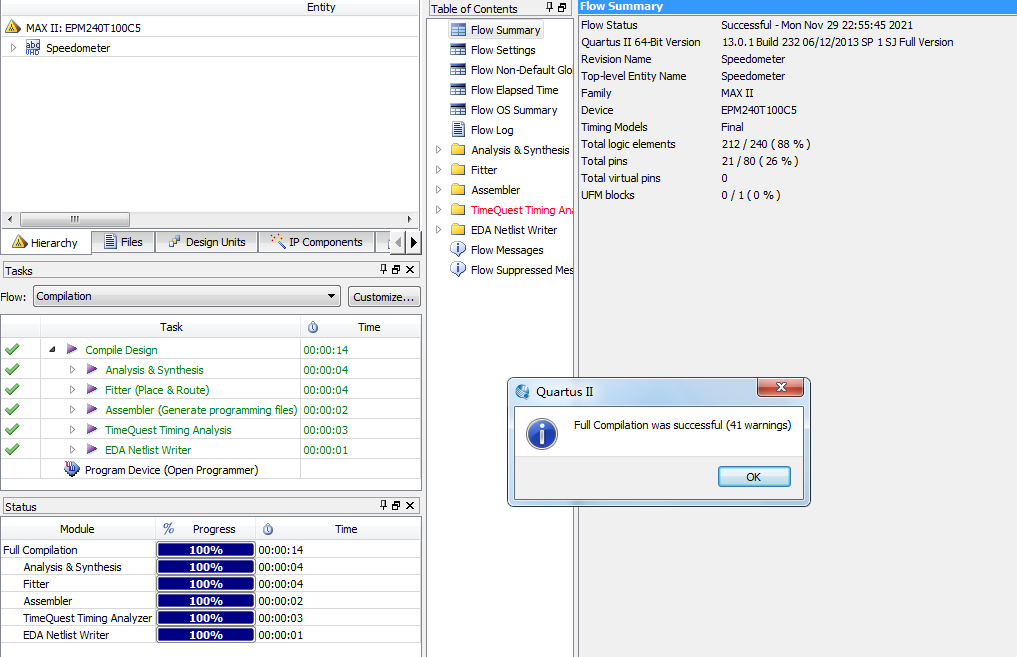This screenshot has height=657, width=1017.
Task: Click the percent icon in Status header
Action: click(x=169, y=529)
